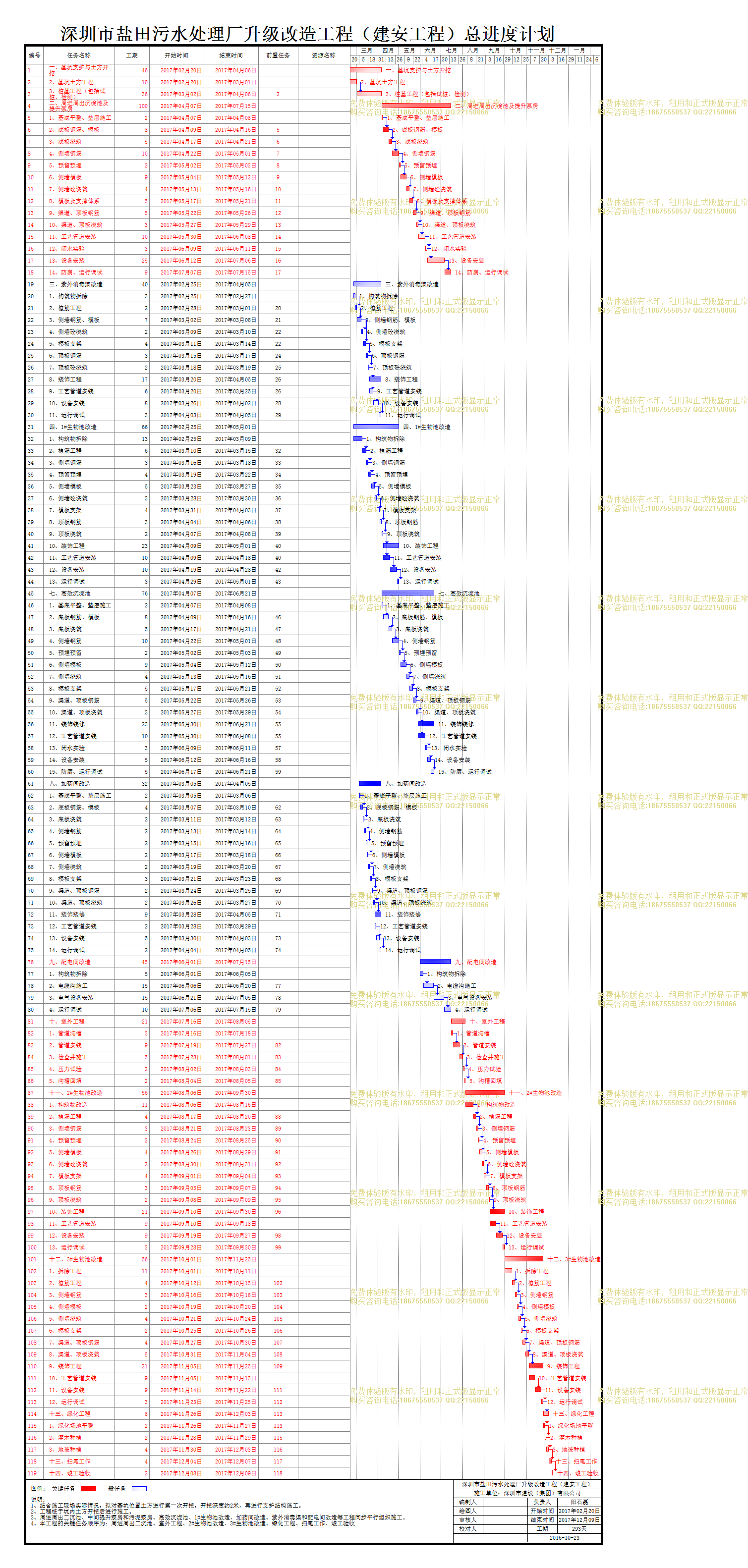Click the 审核人 field in title block
The width and height of the screenshot is (748, 1568).
click(x=468, y=1520)
